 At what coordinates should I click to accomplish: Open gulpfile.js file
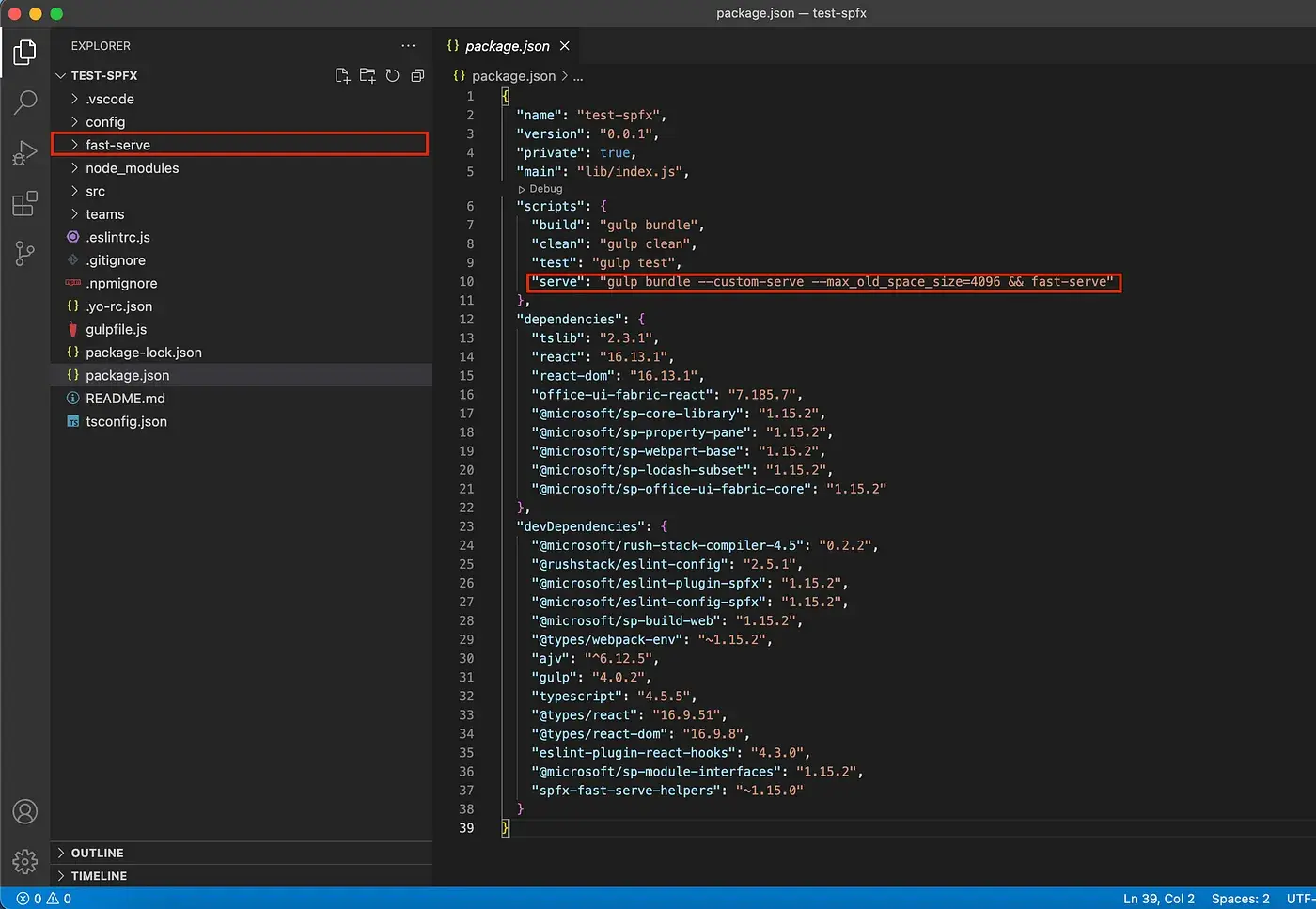242,329
